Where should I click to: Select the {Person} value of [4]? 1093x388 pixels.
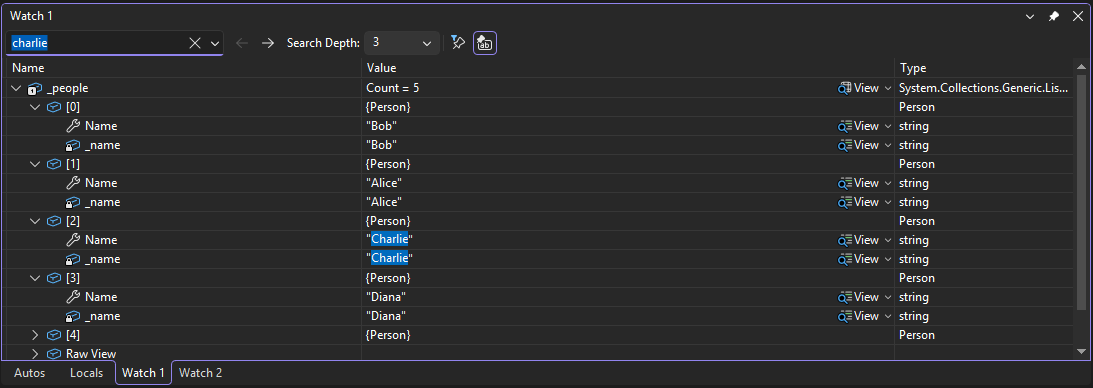coord(388,335)
